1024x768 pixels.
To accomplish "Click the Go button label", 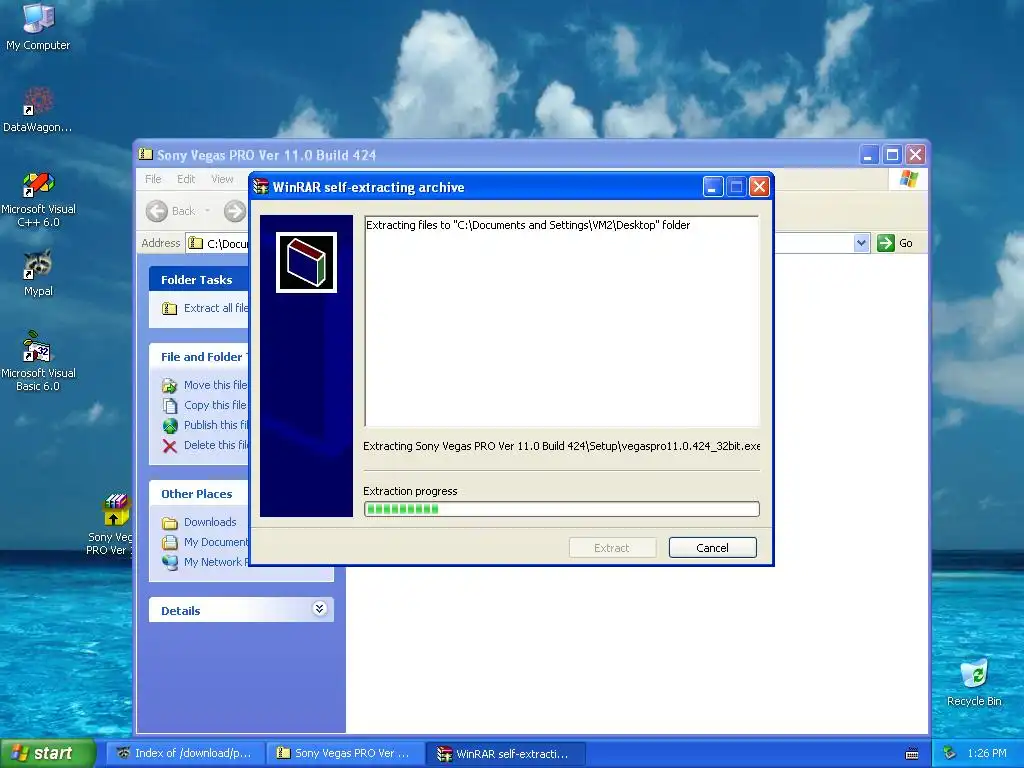I will 906,243.
